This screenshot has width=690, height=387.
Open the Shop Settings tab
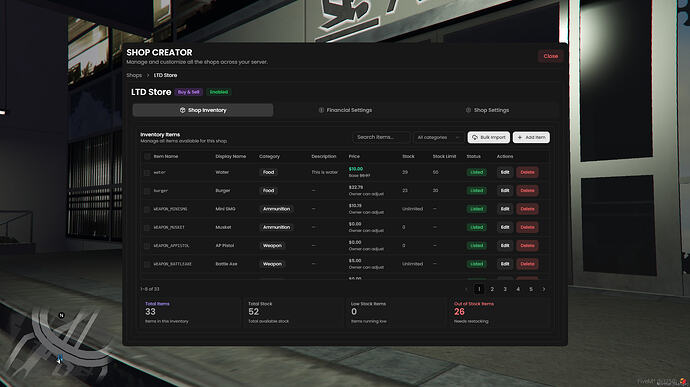pos(487,110)
